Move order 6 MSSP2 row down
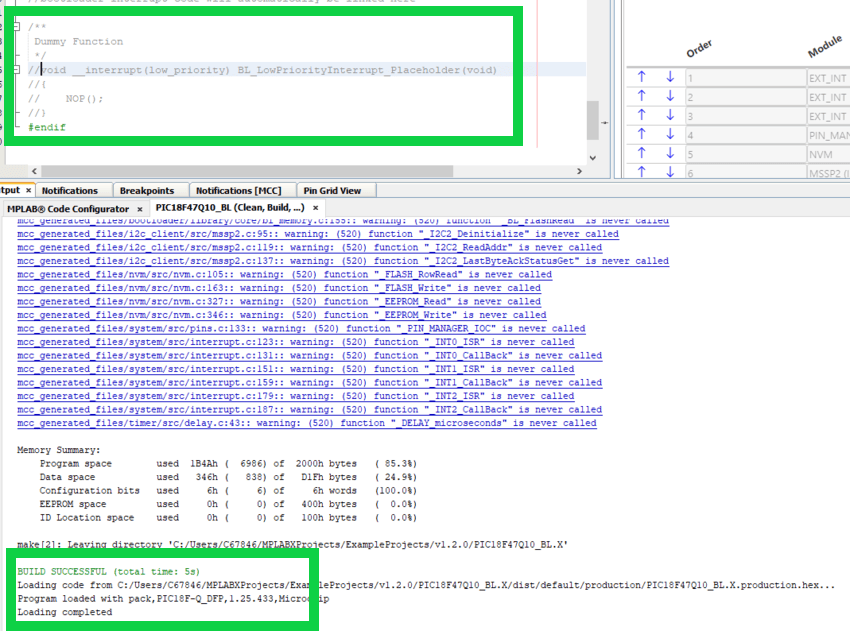The height and width of the screenshot is (631, 850). tap(670, 174)
